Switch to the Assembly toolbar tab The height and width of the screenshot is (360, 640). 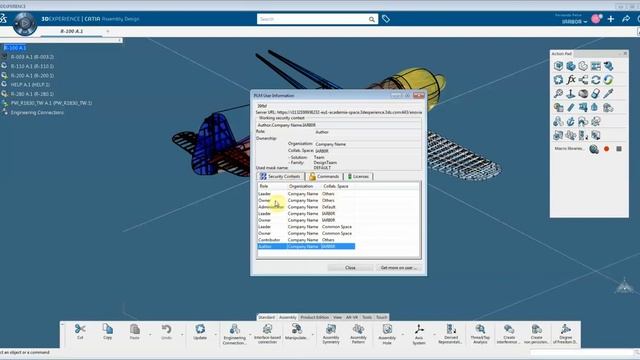[287, 317]
